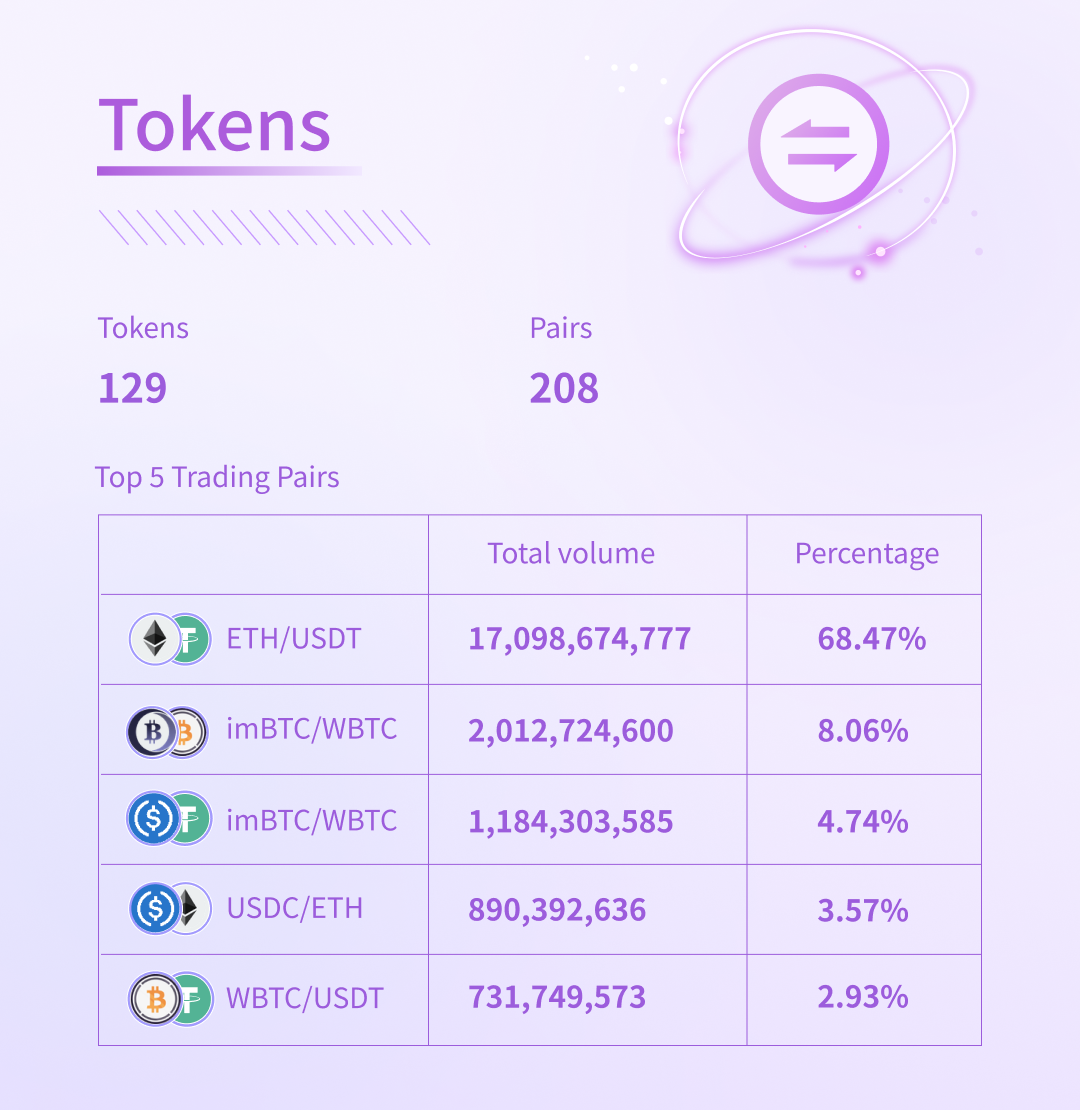The width and height of the screenshot is (1080, 1110).
Task: Select the WBTC/USDT pair label
Action: click(304, 998)
